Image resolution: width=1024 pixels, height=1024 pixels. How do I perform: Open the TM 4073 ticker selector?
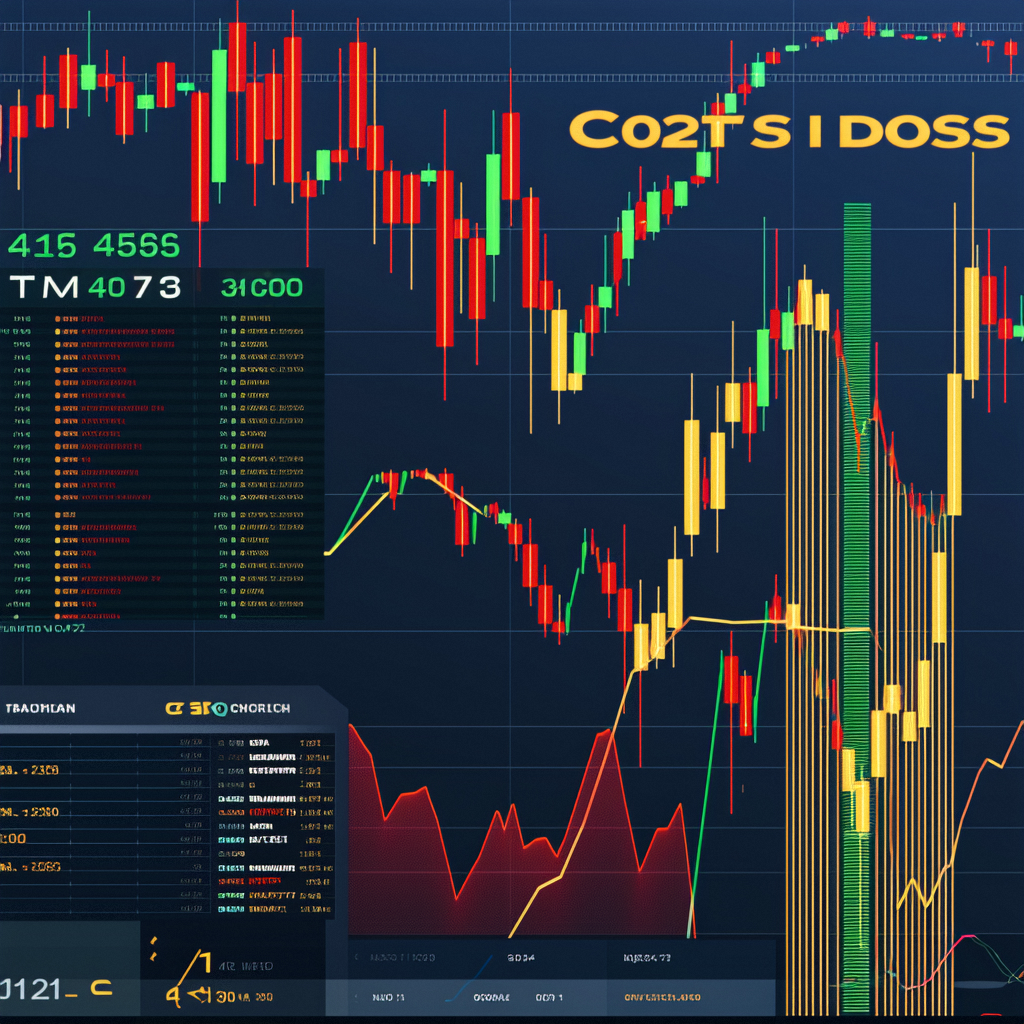pyautogui.click(x=95, y=288)
